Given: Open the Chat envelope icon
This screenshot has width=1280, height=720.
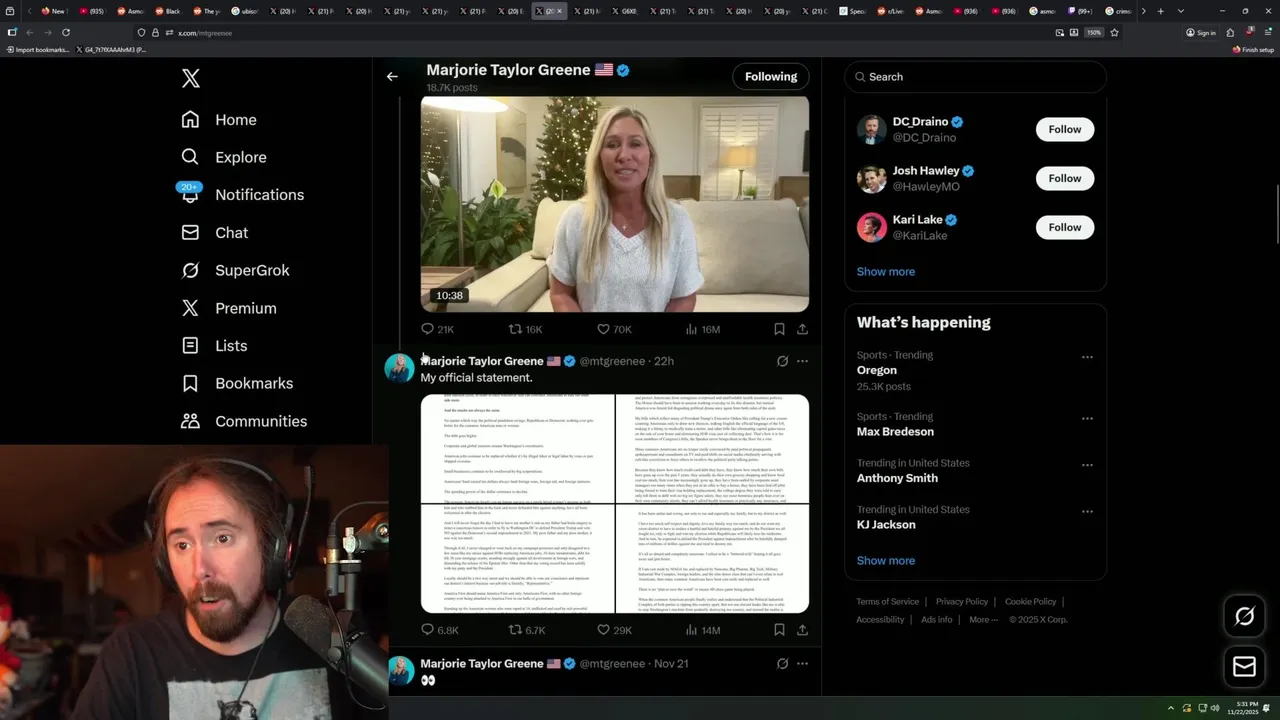Looking at the screenshot, I should click(x=190, y=232).
